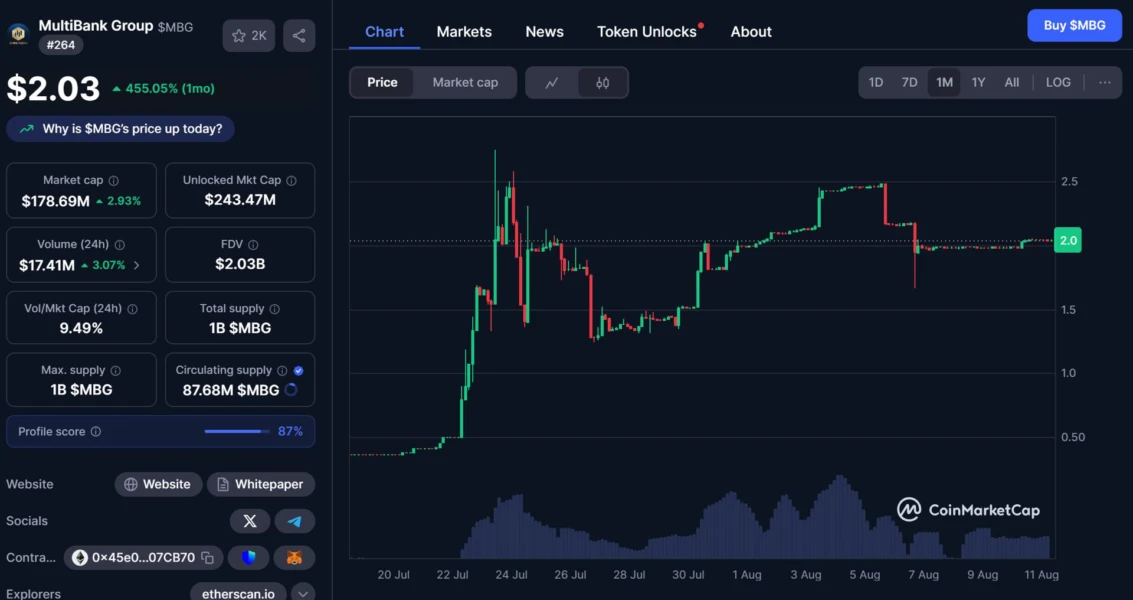
Task: Enable LOG scale on the chart
Action: click(x=1057, y=82)
